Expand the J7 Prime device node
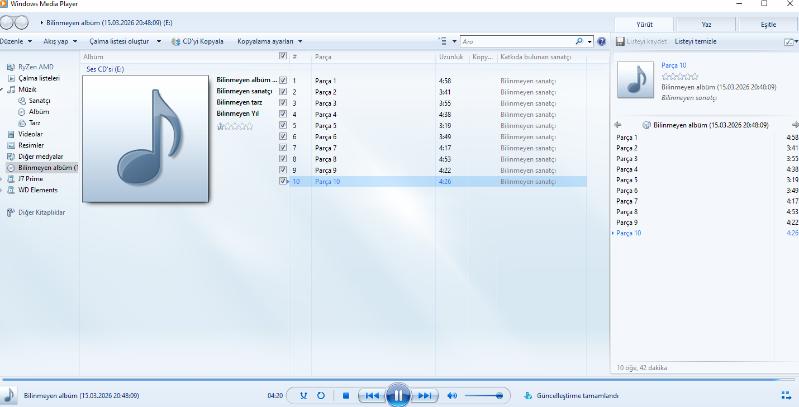Screen dimensions: 799x407 (2, 179)
